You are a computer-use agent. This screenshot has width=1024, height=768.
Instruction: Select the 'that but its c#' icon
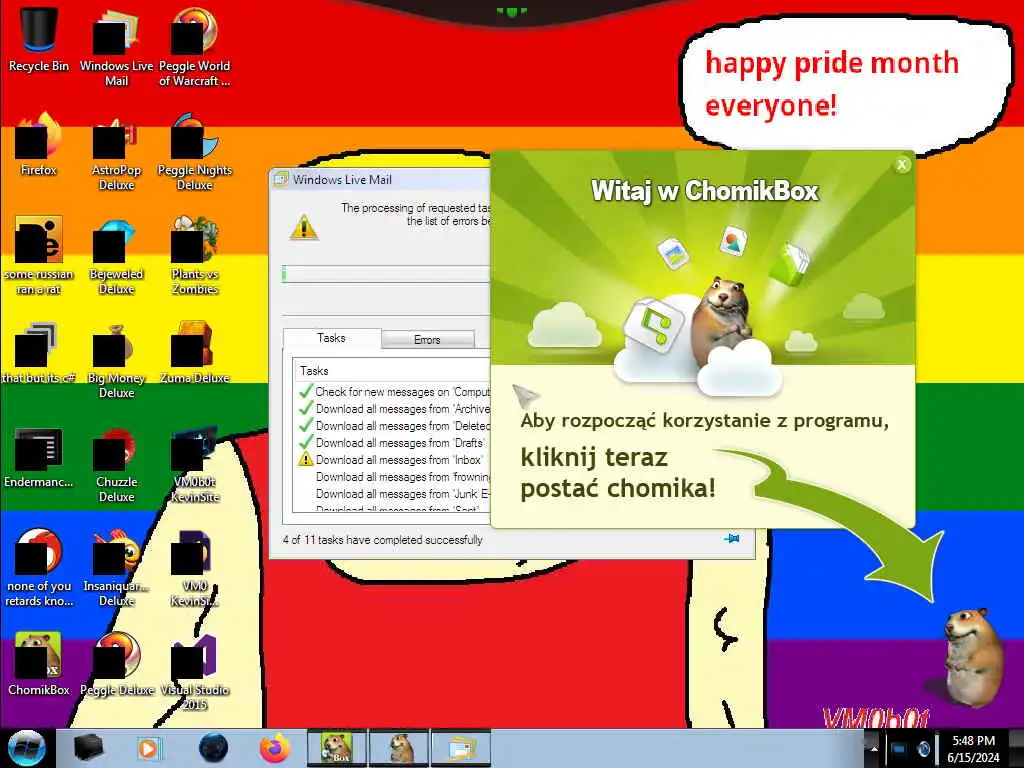pyautogui.click(x=39, y=353)
